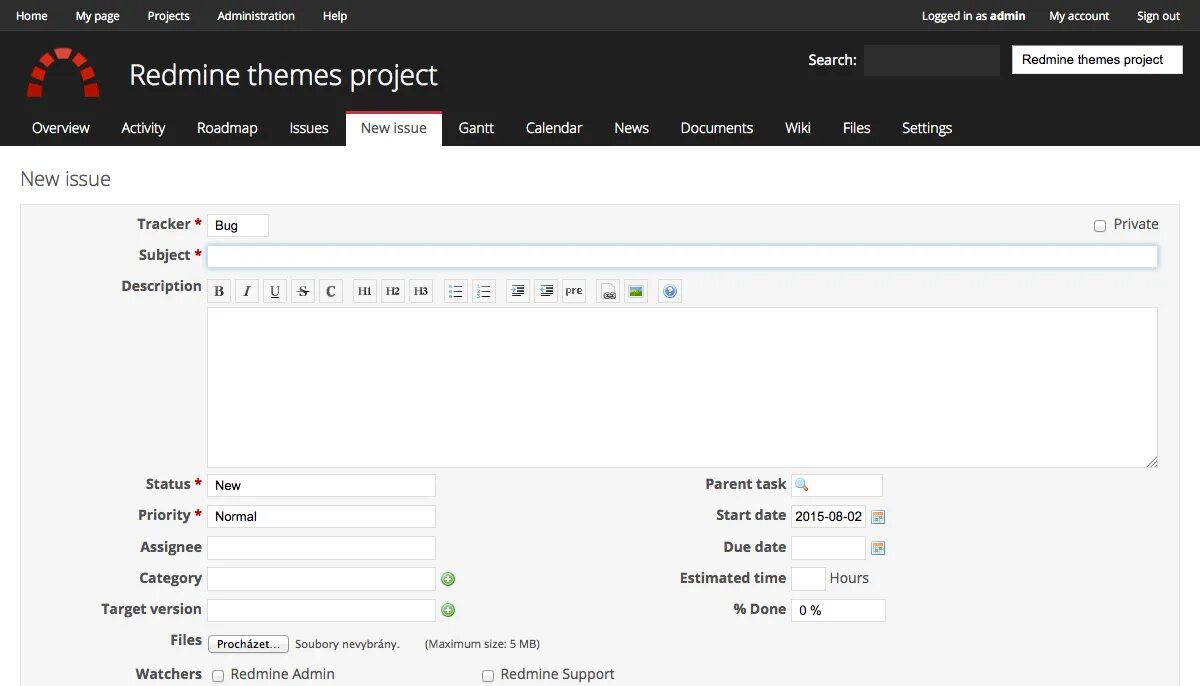Insert a numbered list in the description
The height and width of the screenshot is (686, 1200).
coord(484,290)
